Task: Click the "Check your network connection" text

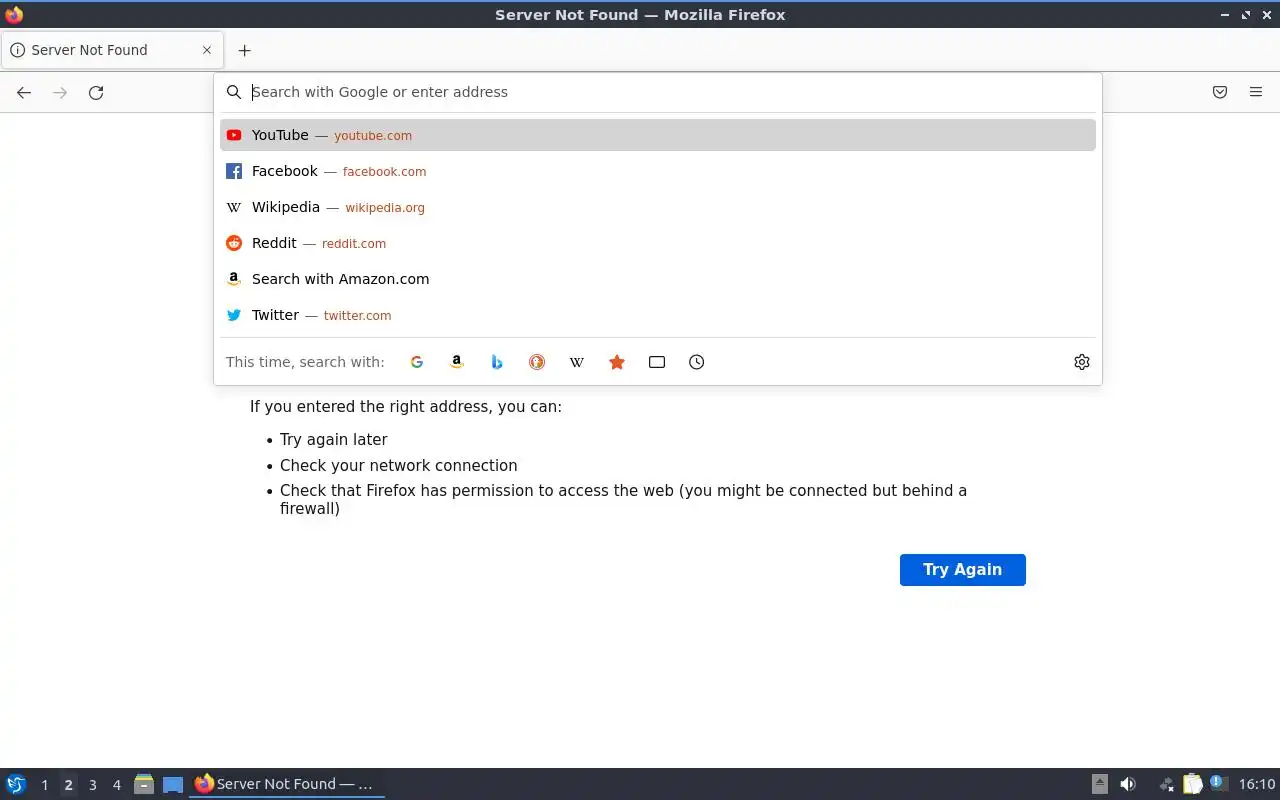Action: pos(399,465)
